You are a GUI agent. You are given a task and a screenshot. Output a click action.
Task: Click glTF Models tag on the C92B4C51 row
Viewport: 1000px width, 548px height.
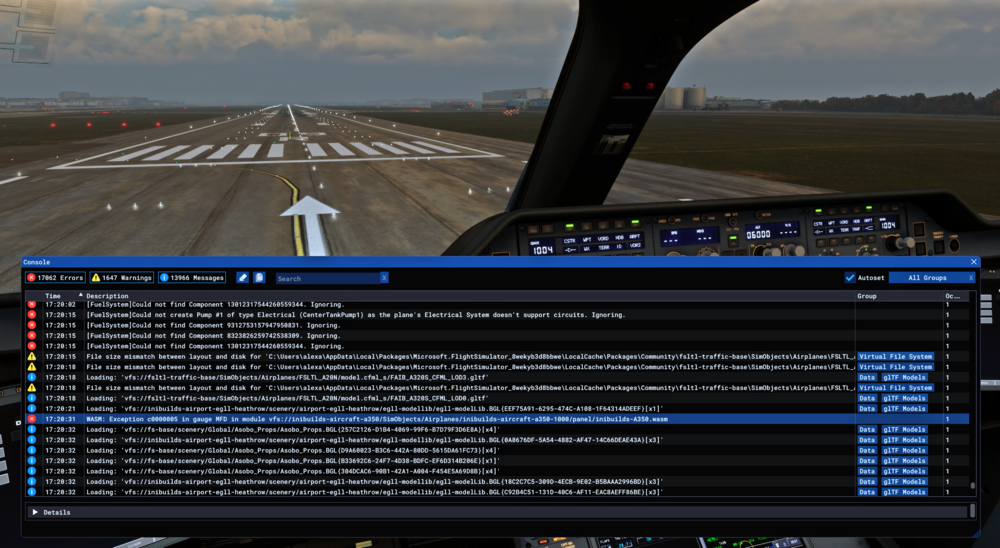coord(904,492)
